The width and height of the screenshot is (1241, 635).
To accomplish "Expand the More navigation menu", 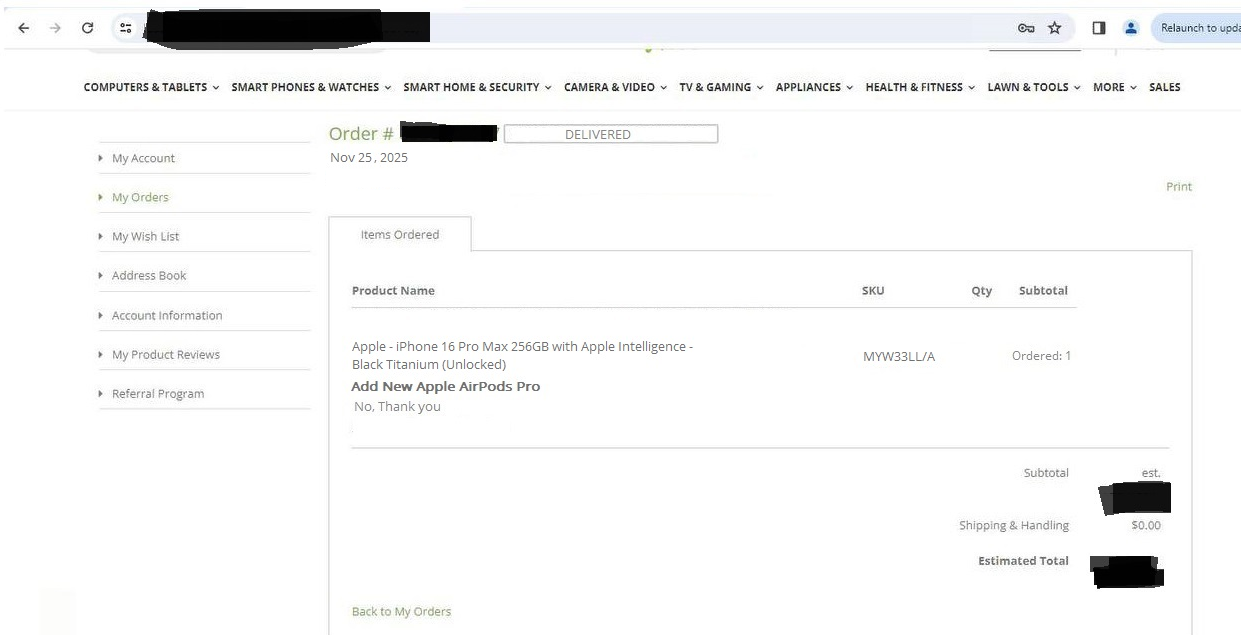I will pyautogui.click(x=1114, y=87).
